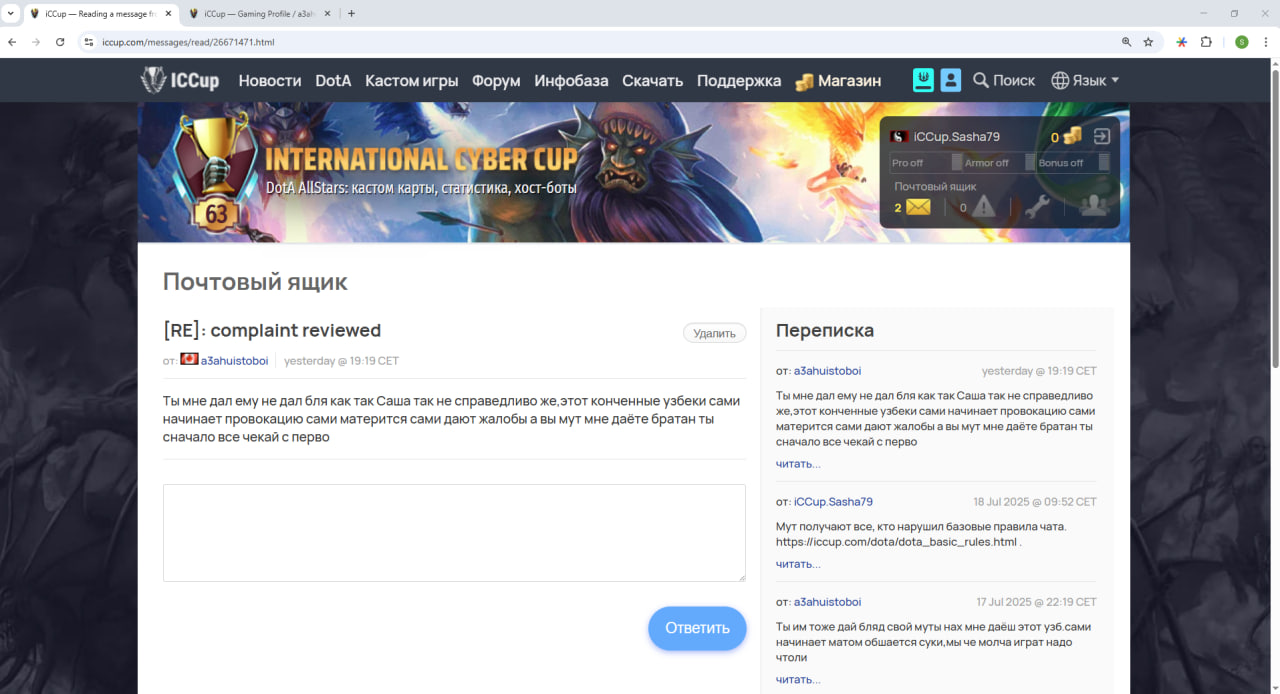Image resolution: width=1280 pixels, height=694 pixels.
Task: Click the level 63 trophy badge
Action: click(216, 171)
